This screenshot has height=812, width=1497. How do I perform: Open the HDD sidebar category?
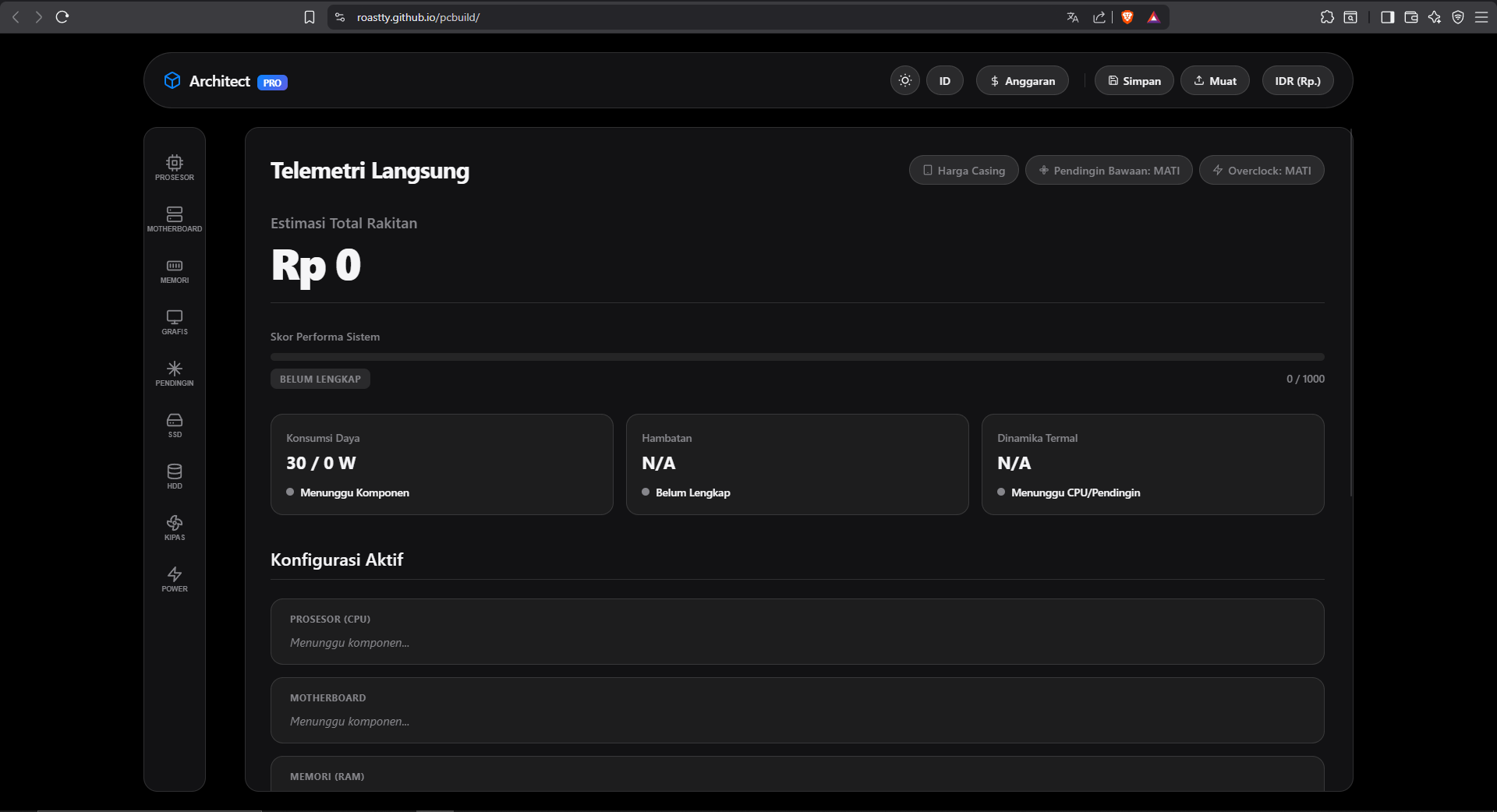(x=175, y=476)
